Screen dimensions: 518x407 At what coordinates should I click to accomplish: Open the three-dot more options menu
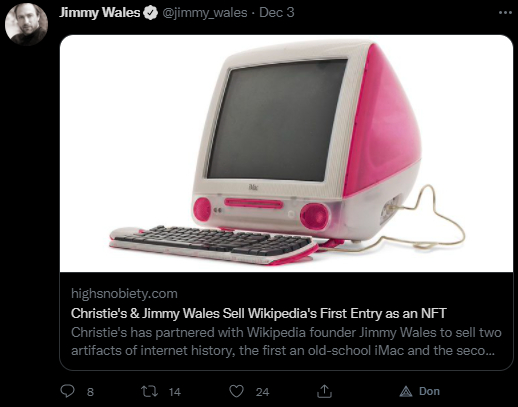pyautogui.click(x=505, y=13)
